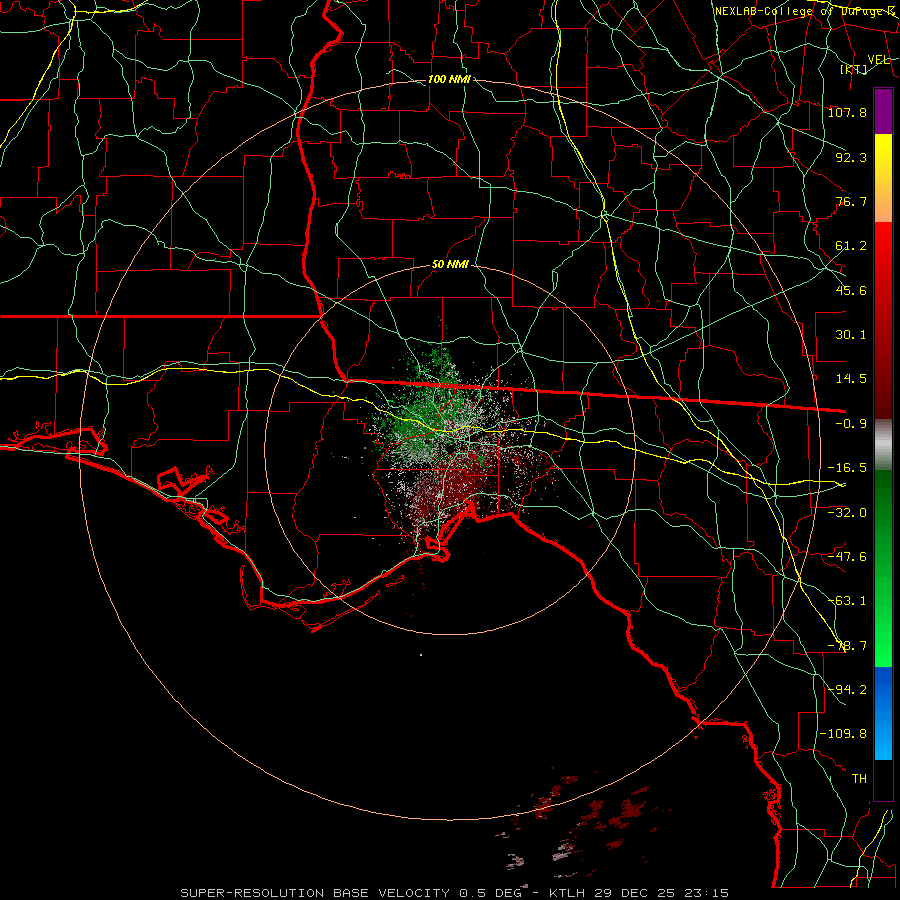Image resolution: width=900 pixels, height=900 pixels.
Task: Click the [KT] units label
Action: point(854,69)
